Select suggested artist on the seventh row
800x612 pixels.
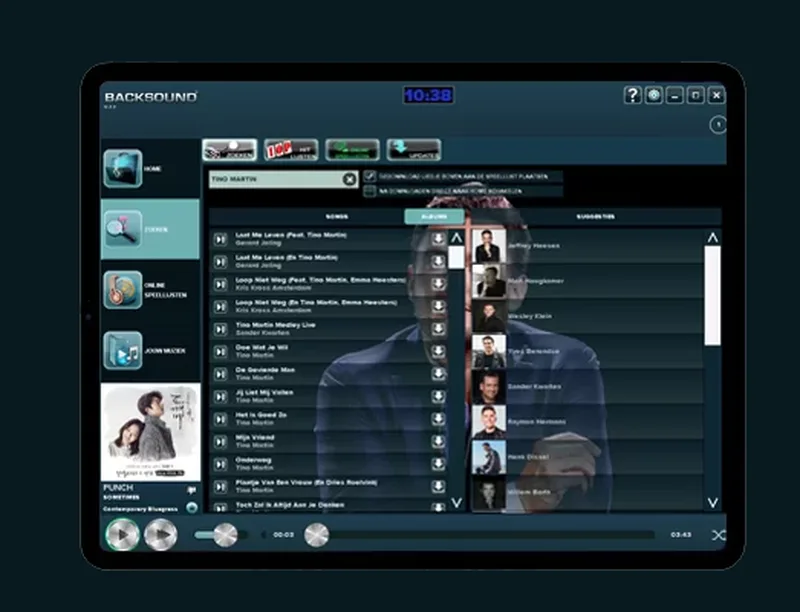(x=587, y=457)
